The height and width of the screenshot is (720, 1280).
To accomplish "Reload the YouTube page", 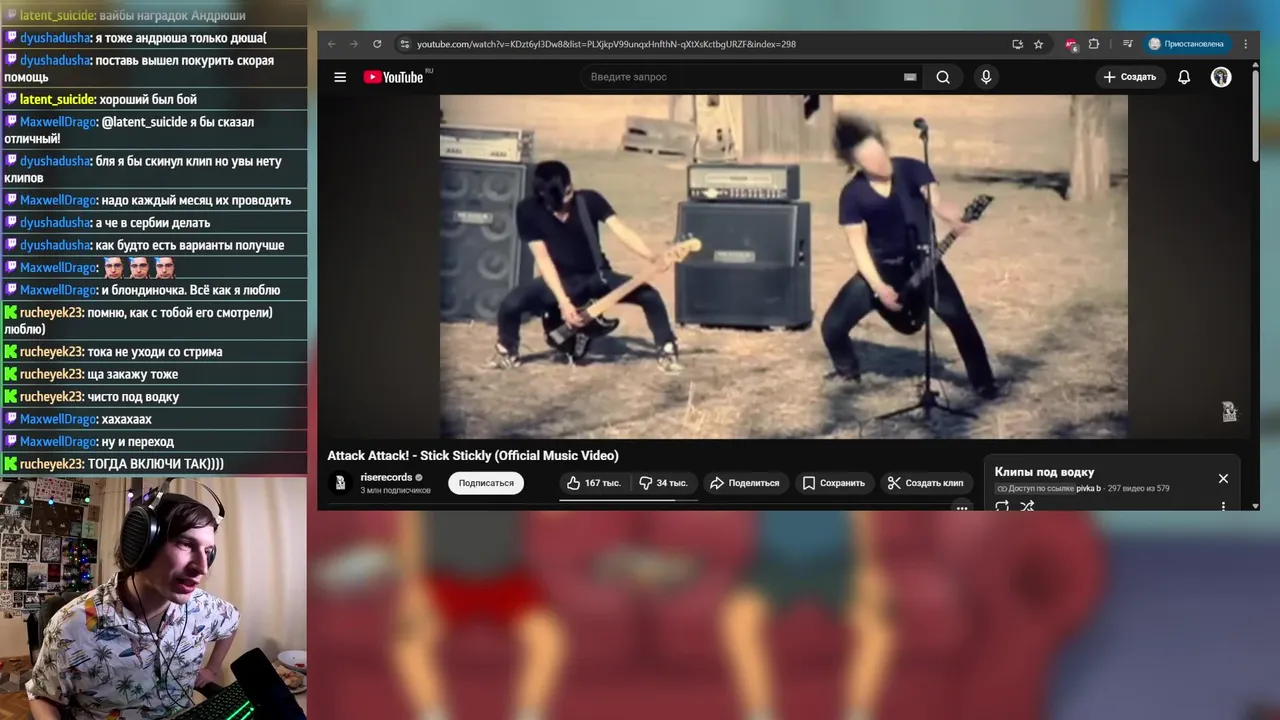I will pos(377,44).
